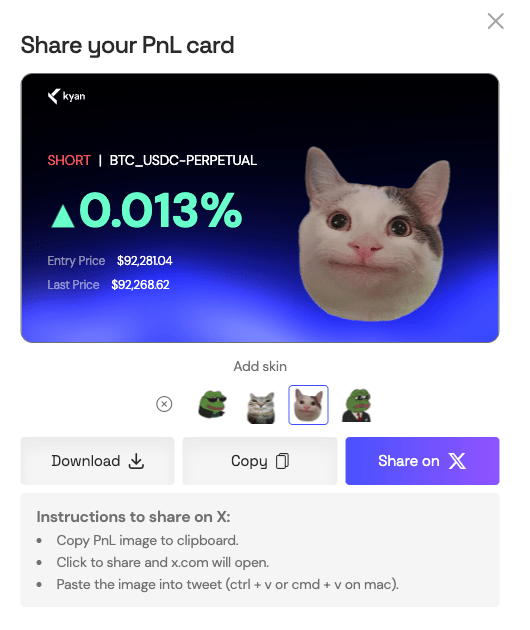Close the Share your PnL card dialog

pos(495,21)
